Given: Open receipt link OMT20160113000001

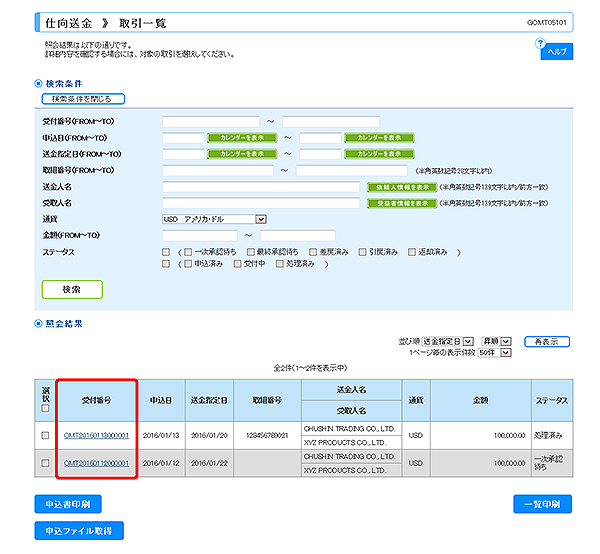Looking at the screenshot, I should coord(96,436).
